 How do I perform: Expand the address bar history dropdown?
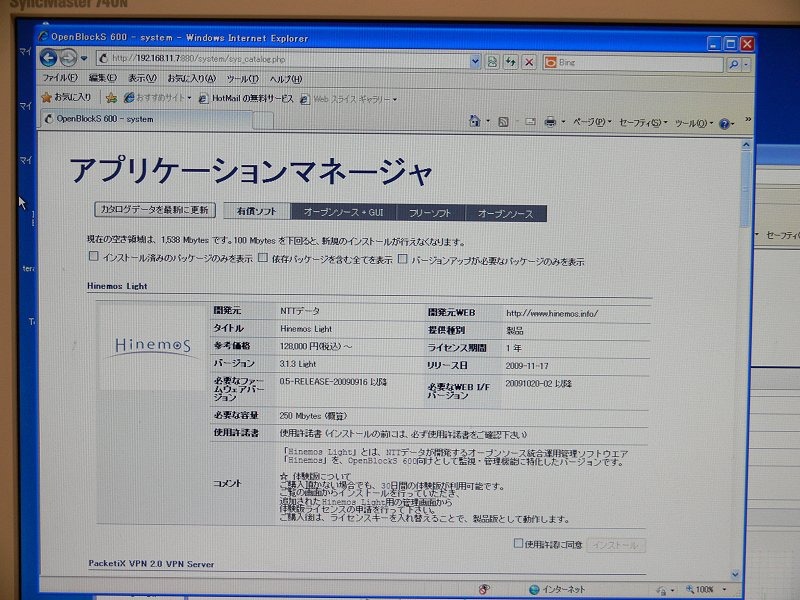[475, 62]
